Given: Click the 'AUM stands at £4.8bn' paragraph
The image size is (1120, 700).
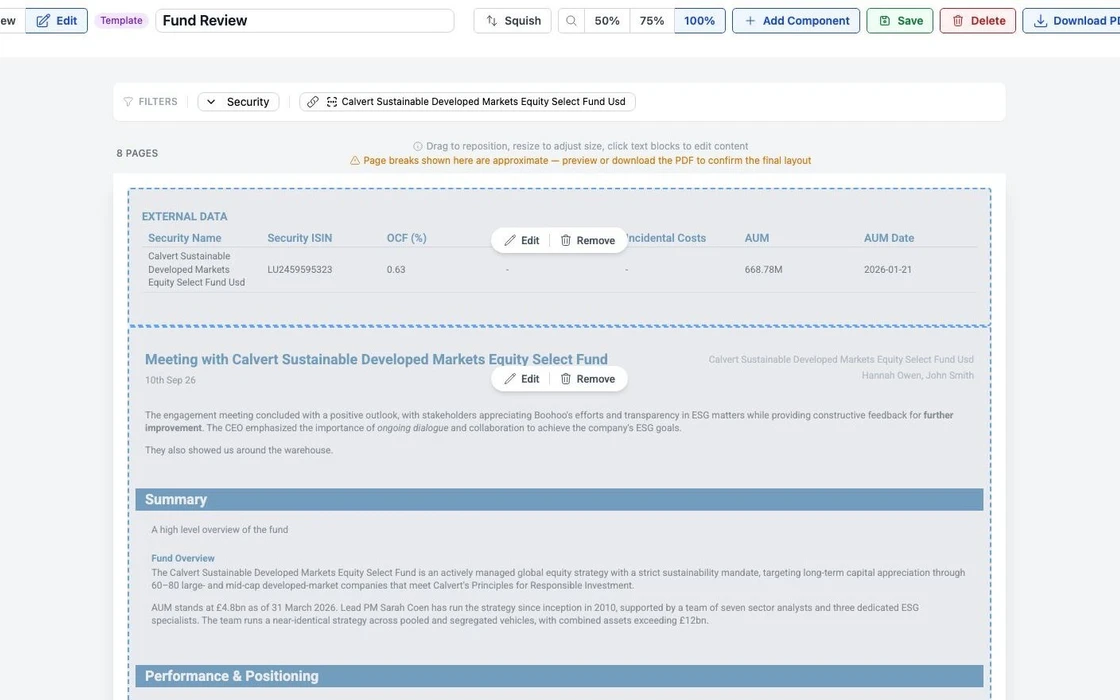Looking at the screenshot, I should 535,614.
